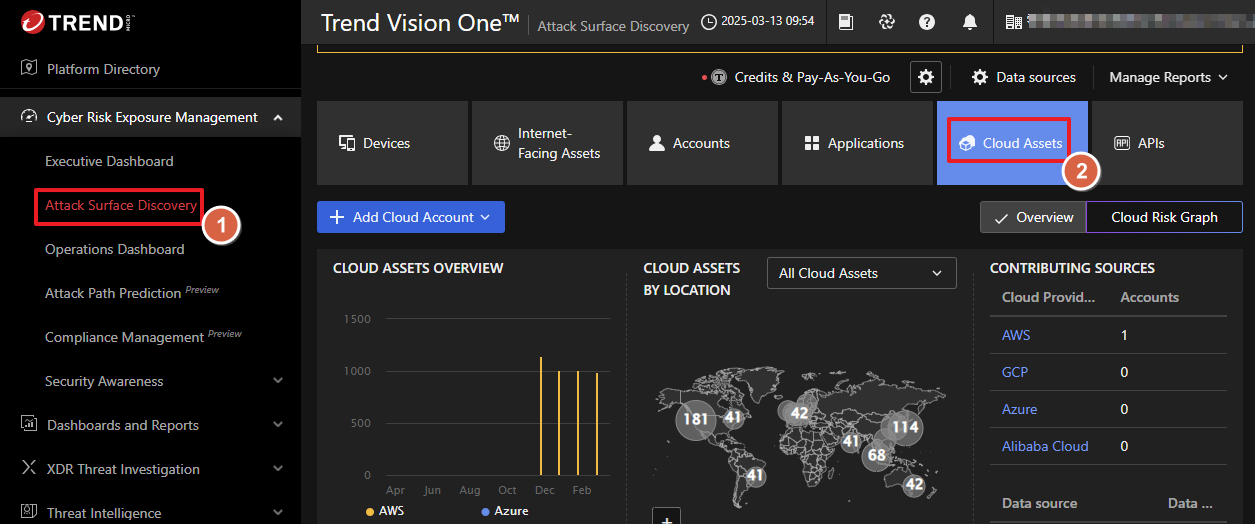Toggle Azure color swatch in chart legend

click(486, 511)
